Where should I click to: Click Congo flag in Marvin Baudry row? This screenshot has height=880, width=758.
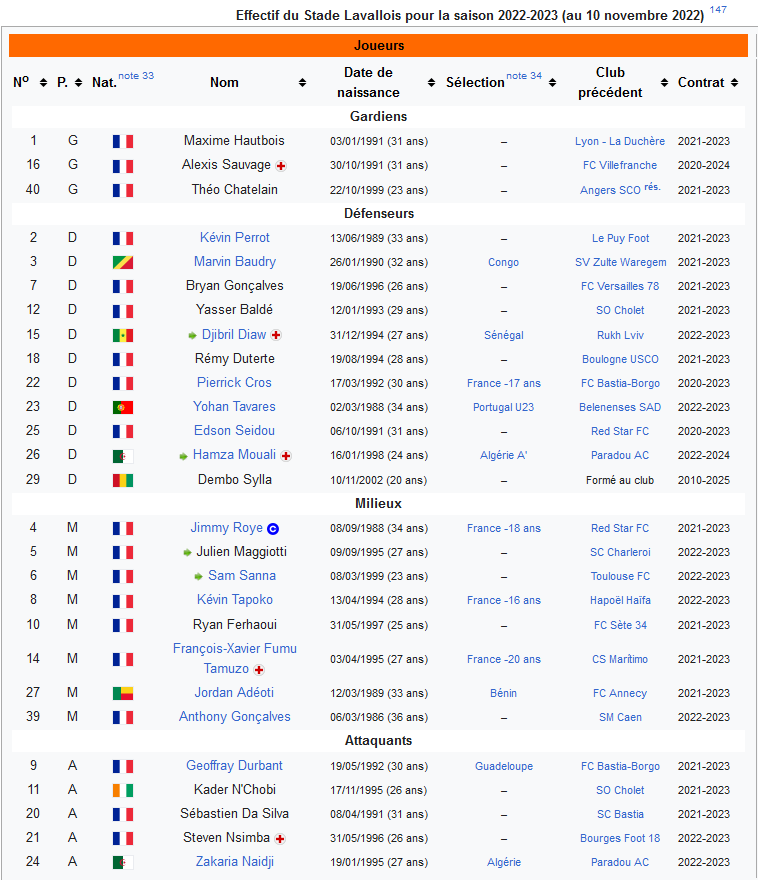(123, 263)
